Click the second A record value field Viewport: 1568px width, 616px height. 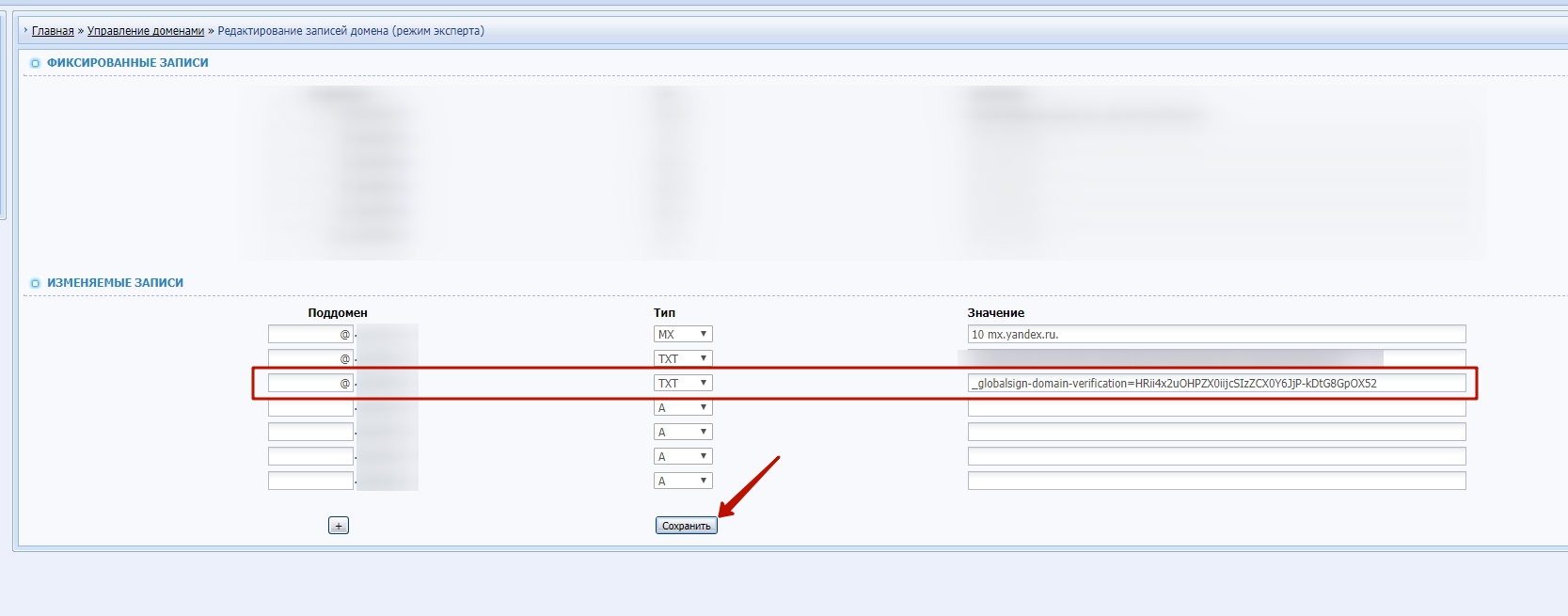coord(1215,432)
